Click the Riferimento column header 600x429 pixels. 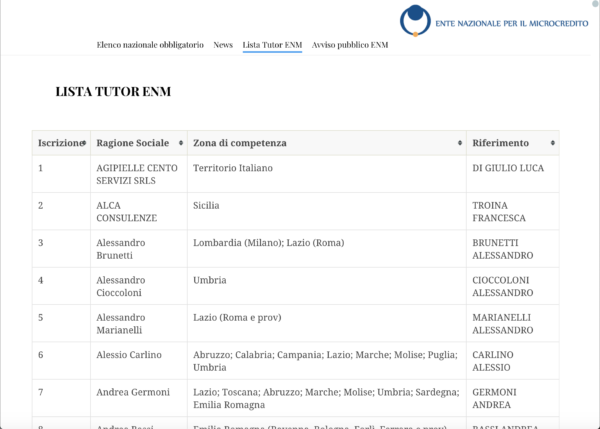(513, 143)
